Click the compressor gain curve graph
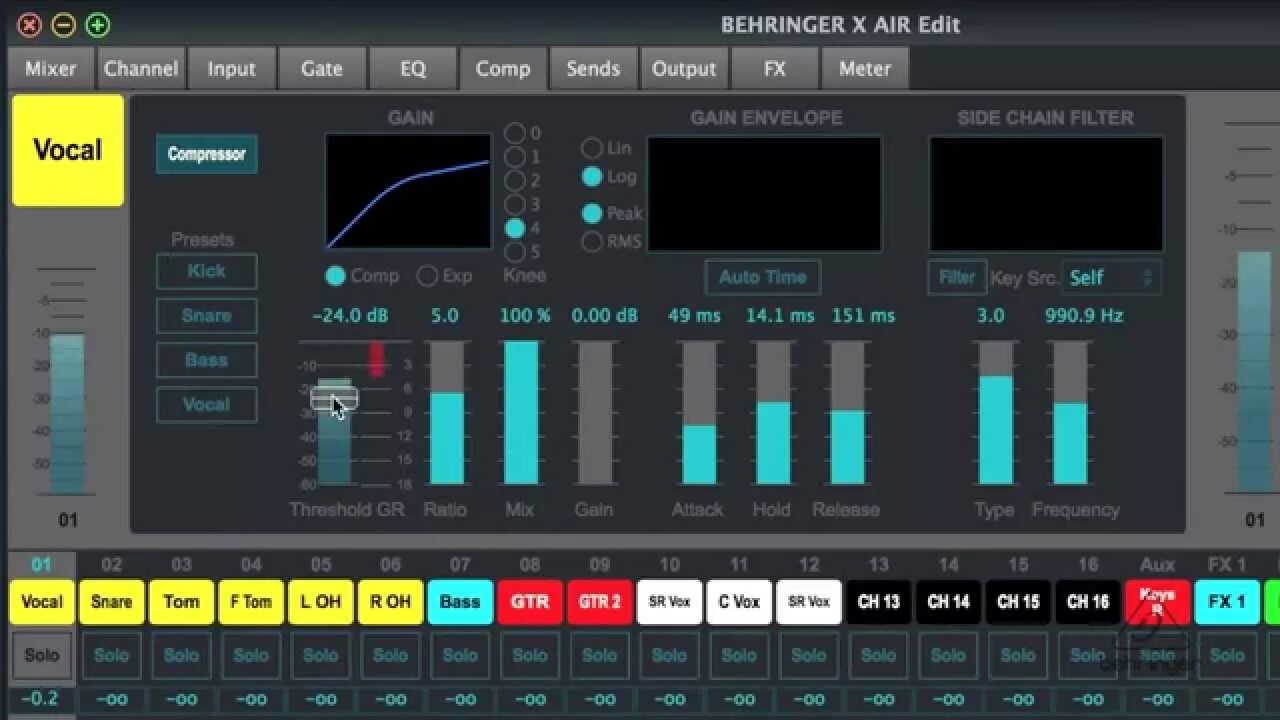 point(408,192)
